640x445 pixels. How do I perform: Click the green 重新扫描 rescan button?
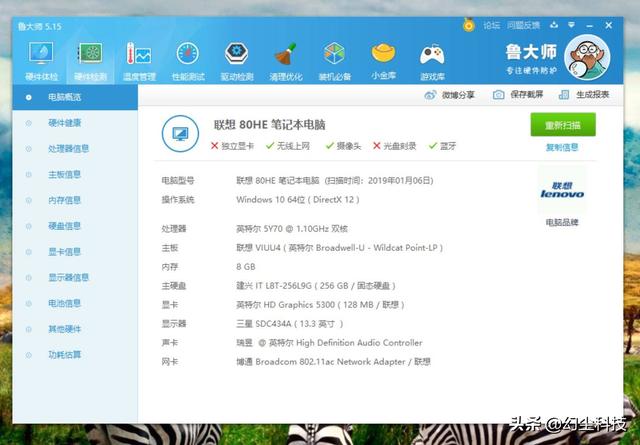[563, 125]
